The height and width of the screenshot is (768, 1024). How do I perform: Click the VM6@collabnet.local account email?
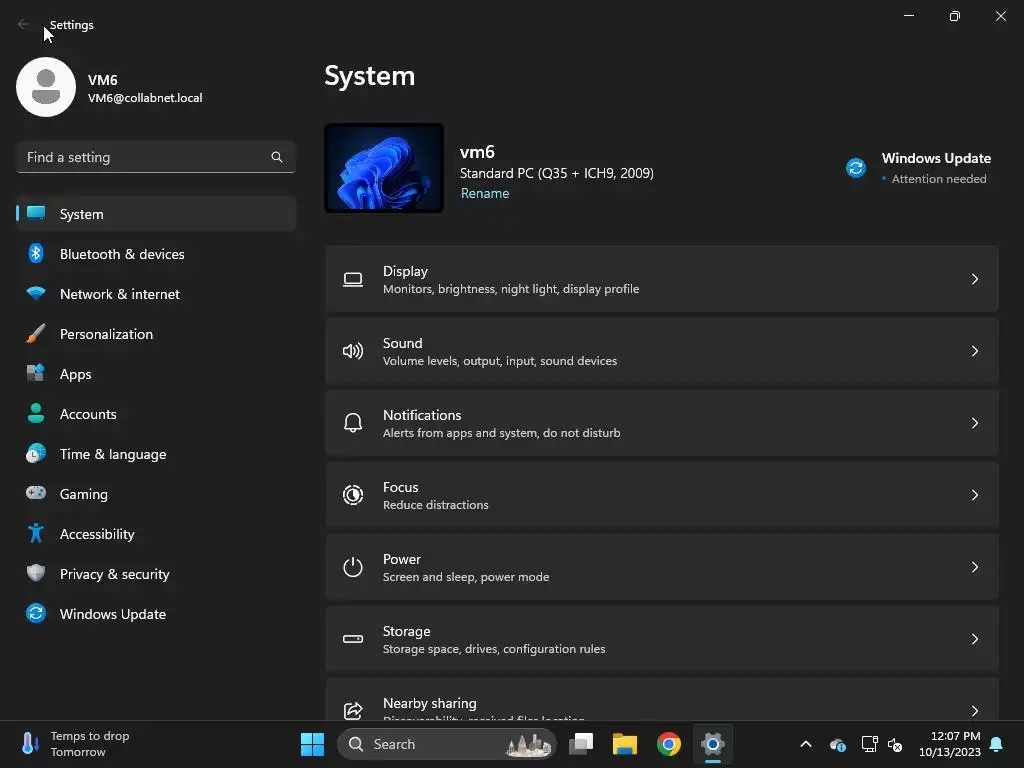point(145,98)
